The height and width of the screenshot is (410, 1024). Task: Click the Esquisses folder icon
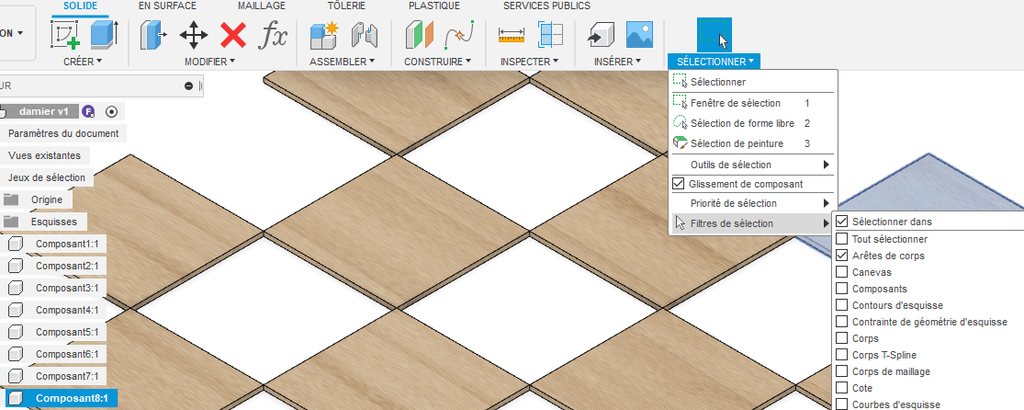(x=11, y=222)
